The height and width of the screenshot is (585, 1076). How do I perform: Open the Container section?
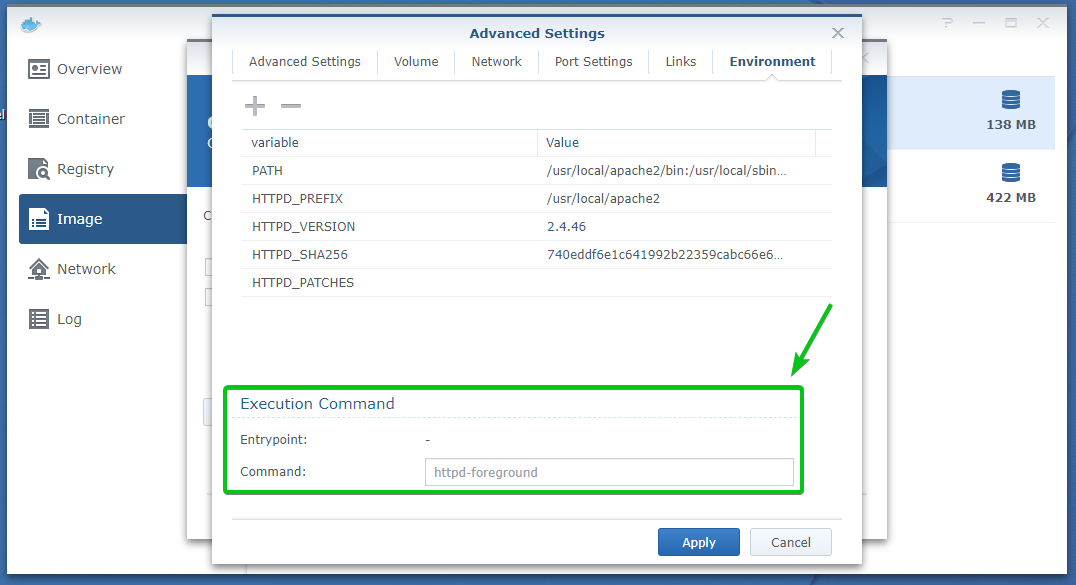[90, 119]
